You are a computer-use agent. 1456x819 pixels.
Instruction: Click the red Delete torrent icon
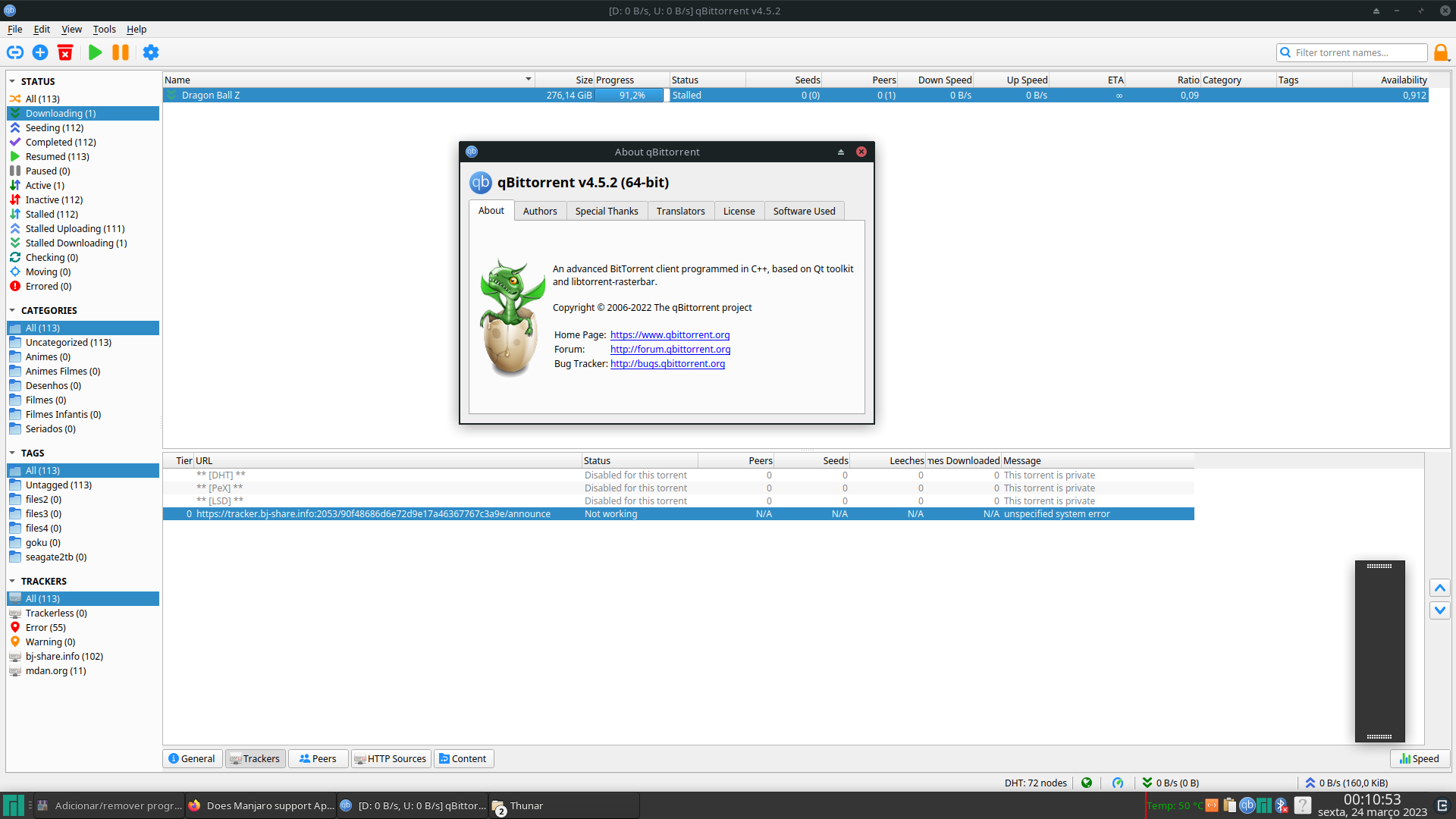coord(65,52)
